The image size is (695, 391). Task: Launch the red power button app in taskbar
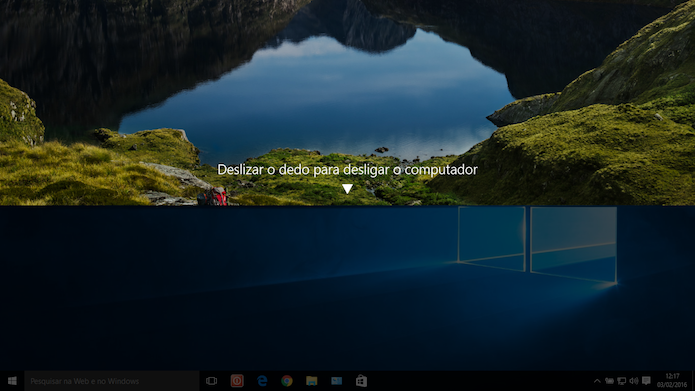237,381
